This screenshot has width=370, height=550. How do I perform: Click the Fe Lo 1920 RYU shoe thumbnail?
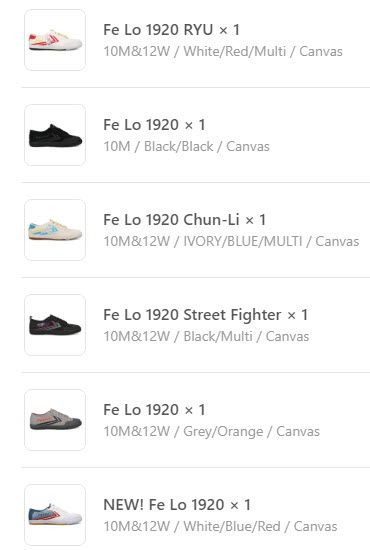[55, 40]
